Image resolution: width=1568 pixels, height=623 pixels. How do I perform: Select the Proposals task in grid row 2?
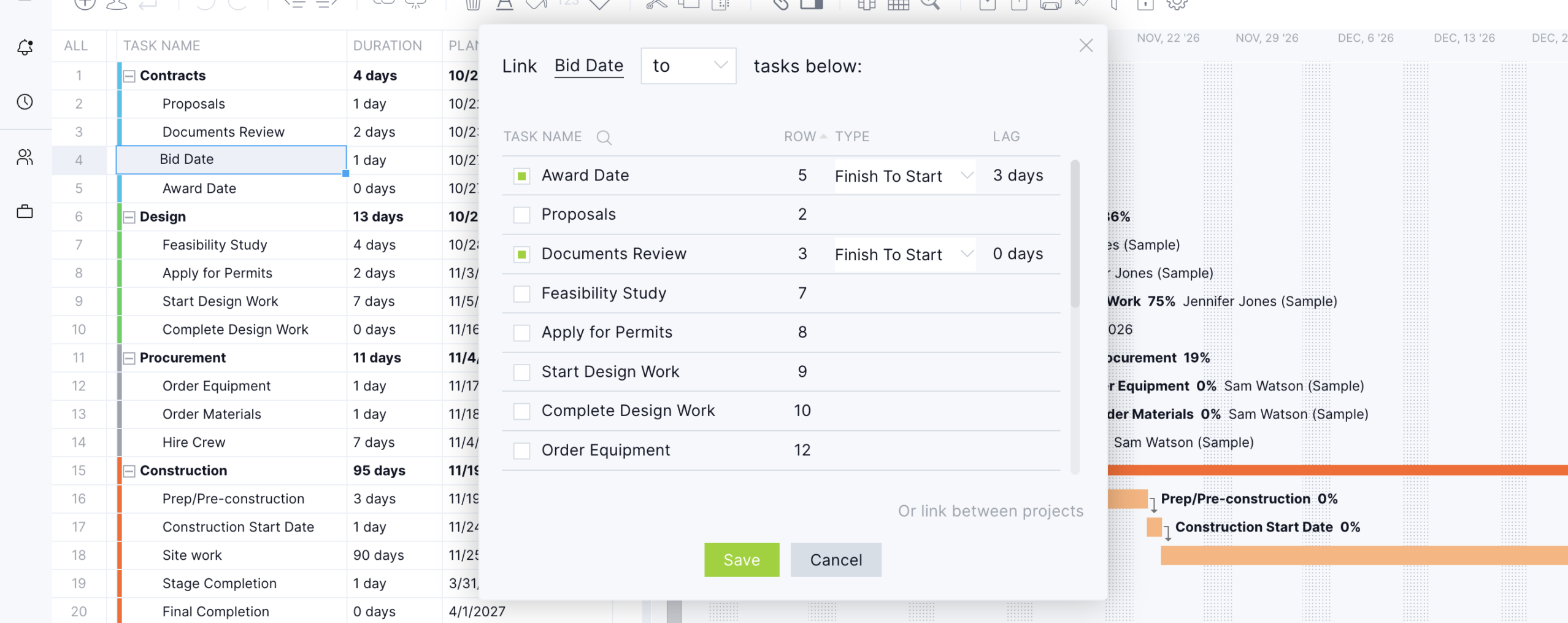193,104
